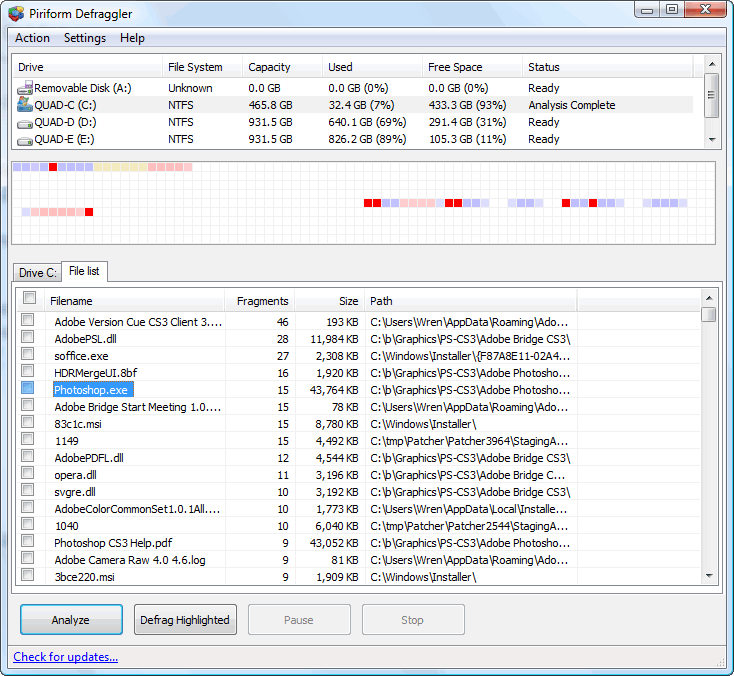Click the Drive column header
Image resolution: width=734 pixels, height=676 pixels.
88,67
